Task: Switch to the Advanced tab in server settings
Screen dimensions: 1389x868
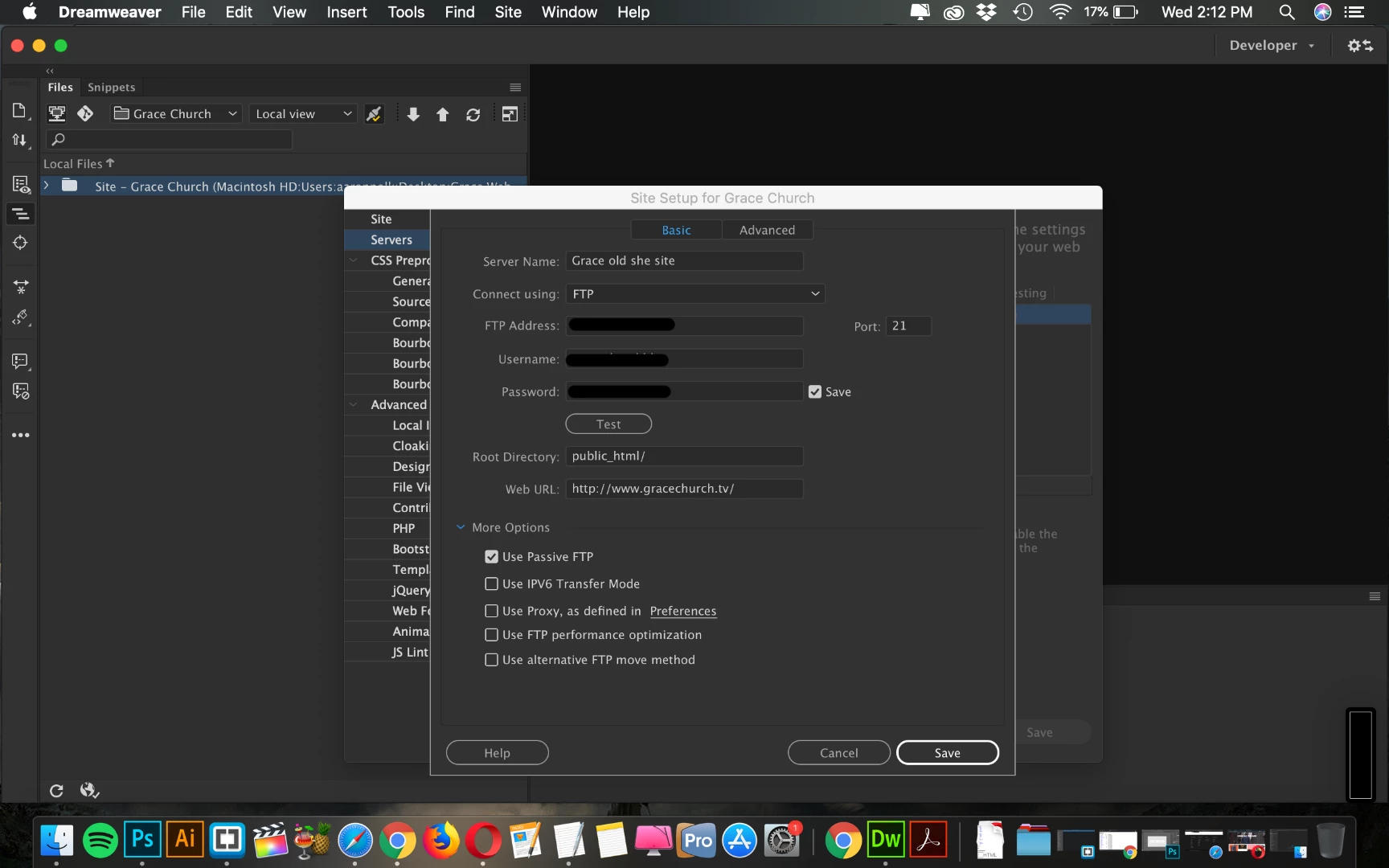Action: (767, 230)
